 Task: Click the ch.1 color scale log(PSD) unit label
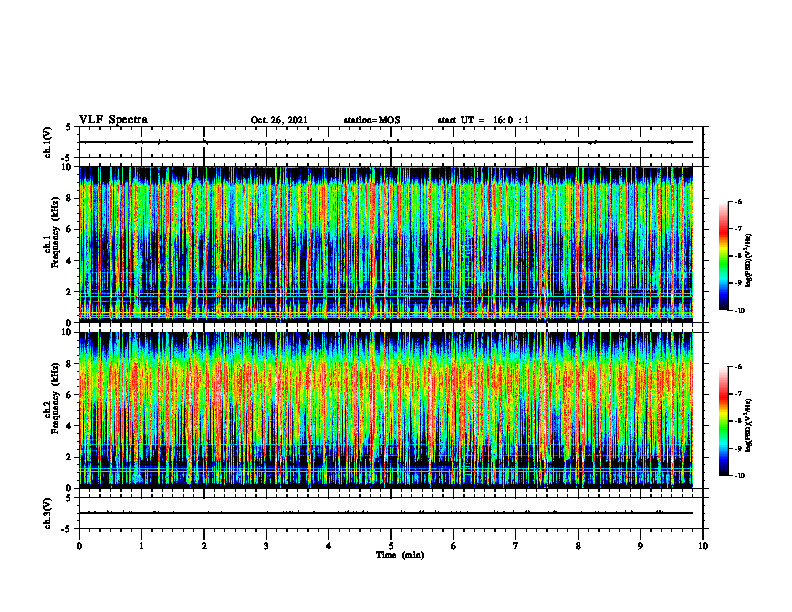(x=749, y=260)
